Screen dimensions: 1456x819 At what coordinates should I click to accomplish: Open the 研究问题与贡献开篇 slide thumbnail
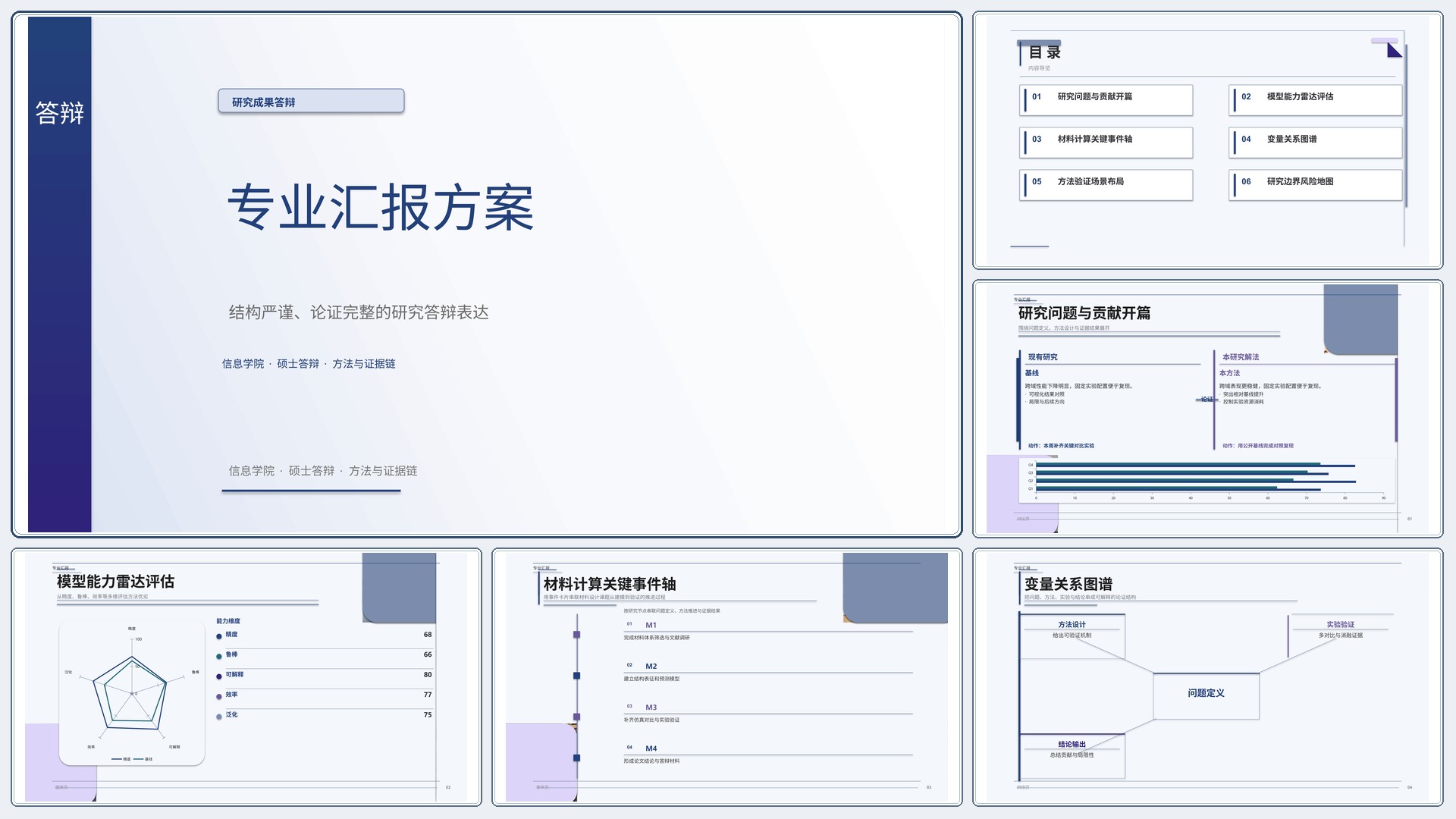(1207, 409)
